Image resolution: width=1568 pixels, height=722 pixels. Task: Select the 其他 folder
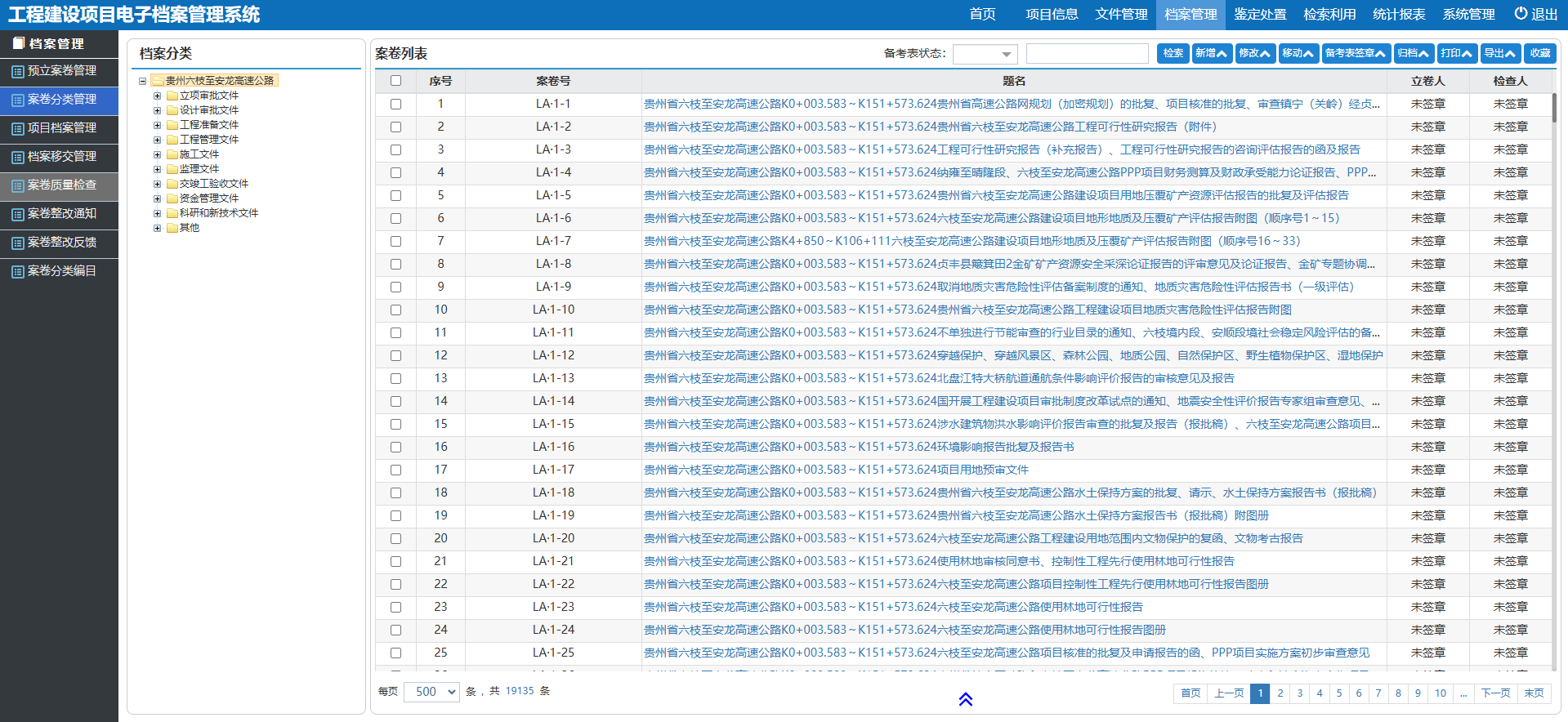(x=190, y=228)
